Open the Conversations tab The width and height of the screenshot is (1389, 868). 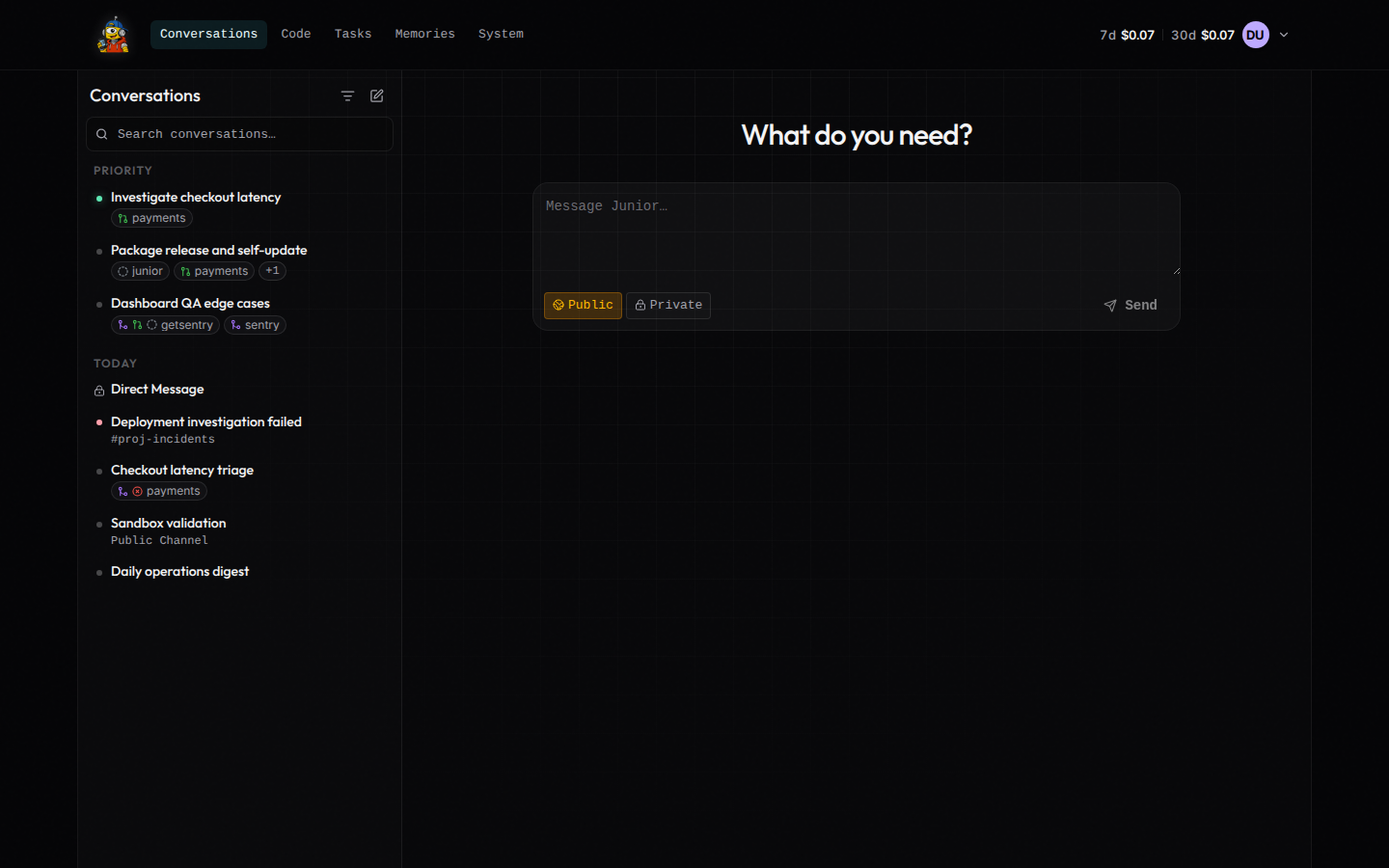208,34
